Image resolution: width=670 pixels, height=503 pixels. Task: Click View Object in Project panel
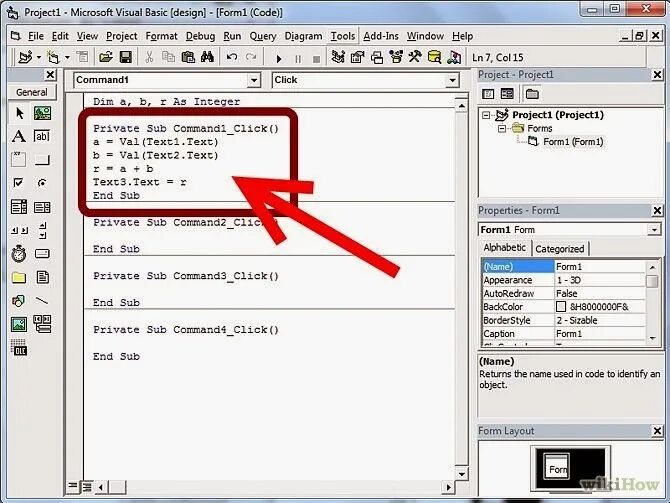[x=507, y=94]
